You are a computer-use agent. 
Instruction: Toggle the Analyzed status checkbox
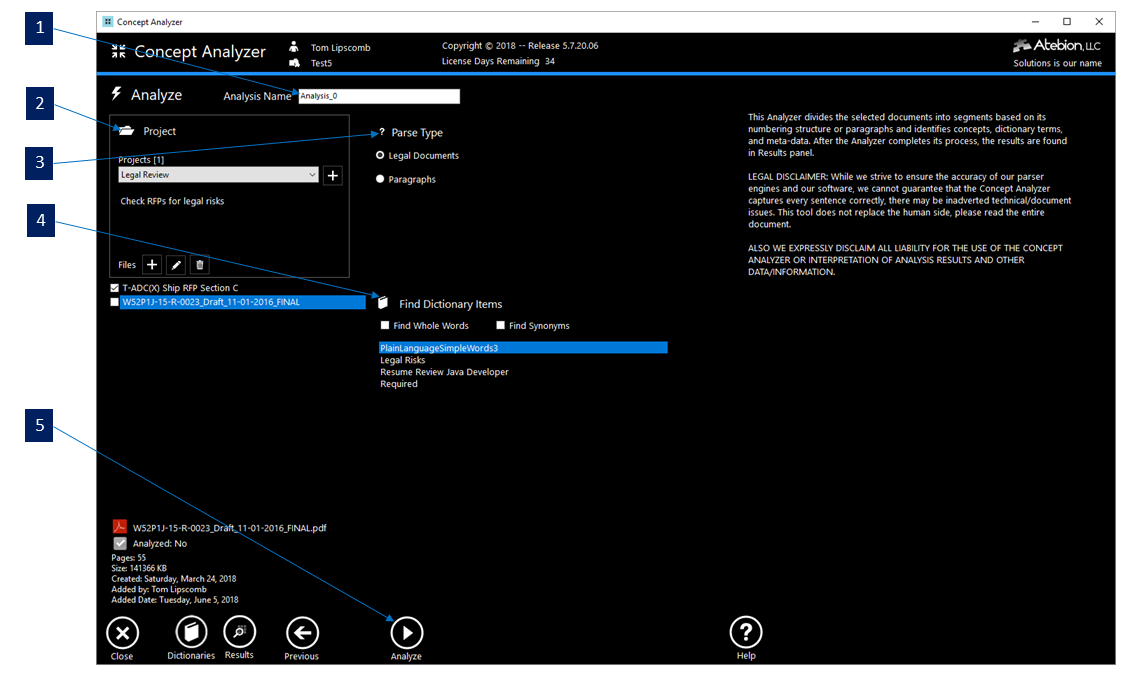[120, 543]
